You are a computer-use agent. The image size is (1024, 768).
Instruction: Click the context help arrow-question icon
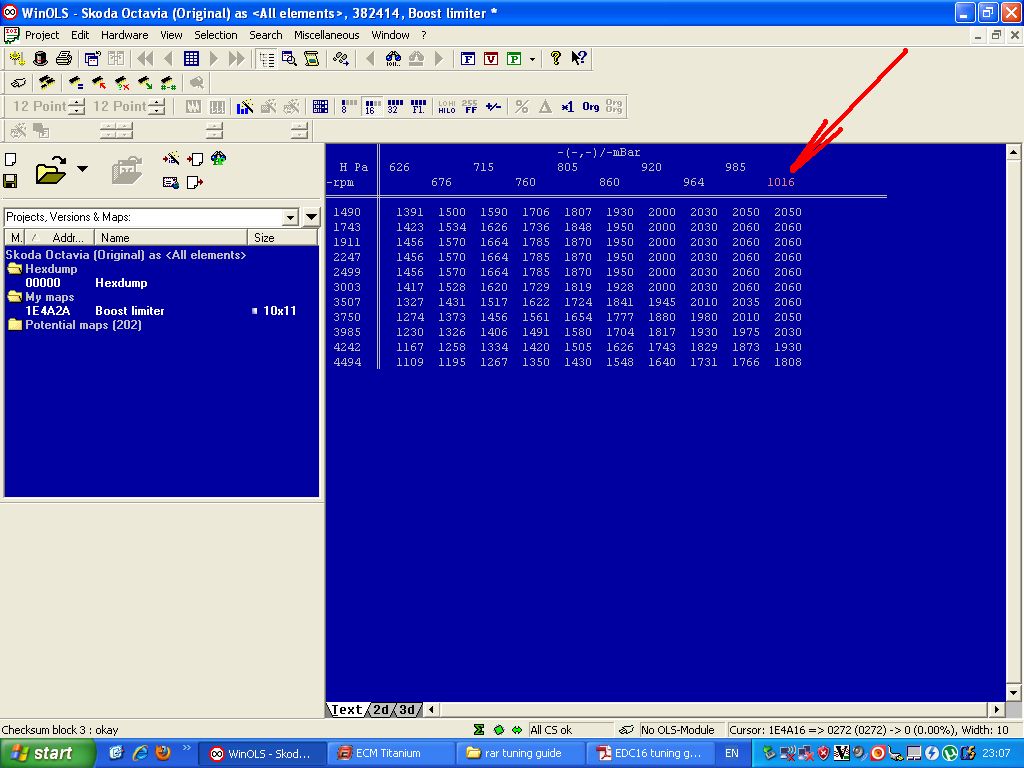578,59
